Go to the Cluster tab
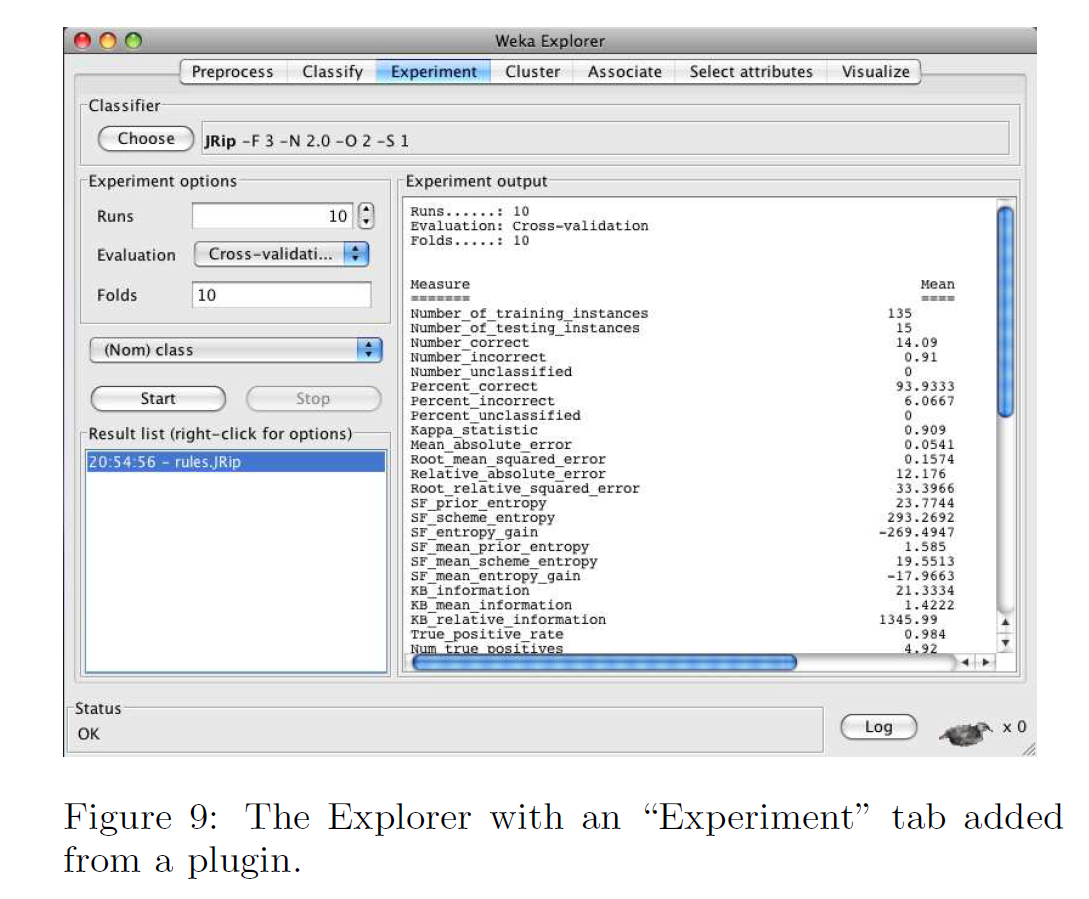 tap(533, 72)
